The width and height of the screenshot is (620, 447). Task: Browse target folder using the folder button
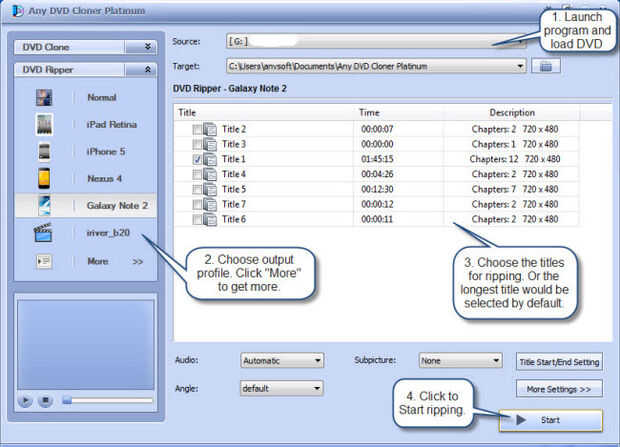click(x=546, y=66)
